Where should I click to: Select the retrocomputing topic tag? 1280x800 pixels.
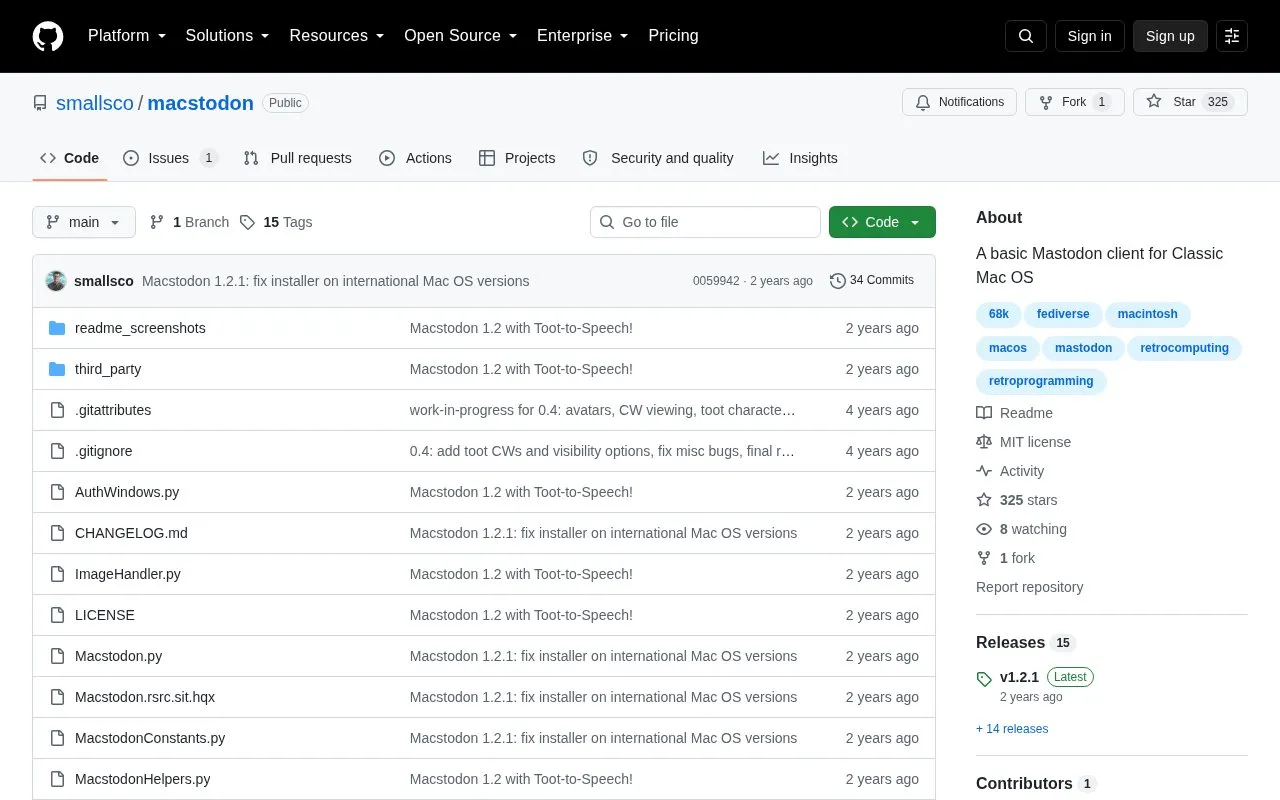[1184, 348]
